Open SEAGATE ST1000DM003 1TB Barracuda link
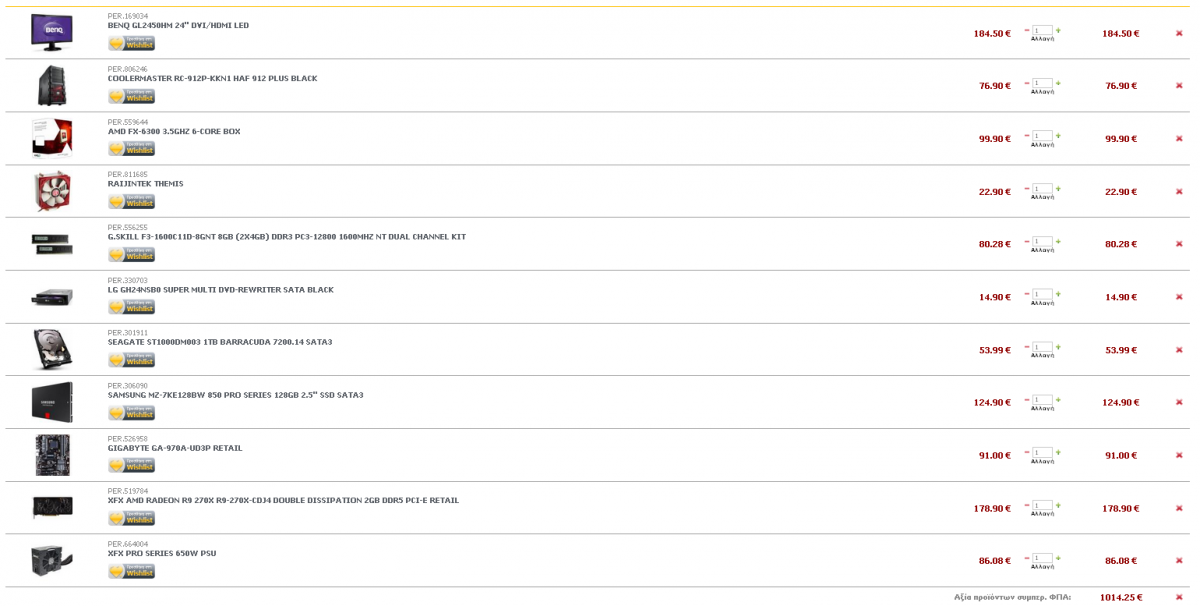The height and width of the screenshot is (606, 1200). 220,343
